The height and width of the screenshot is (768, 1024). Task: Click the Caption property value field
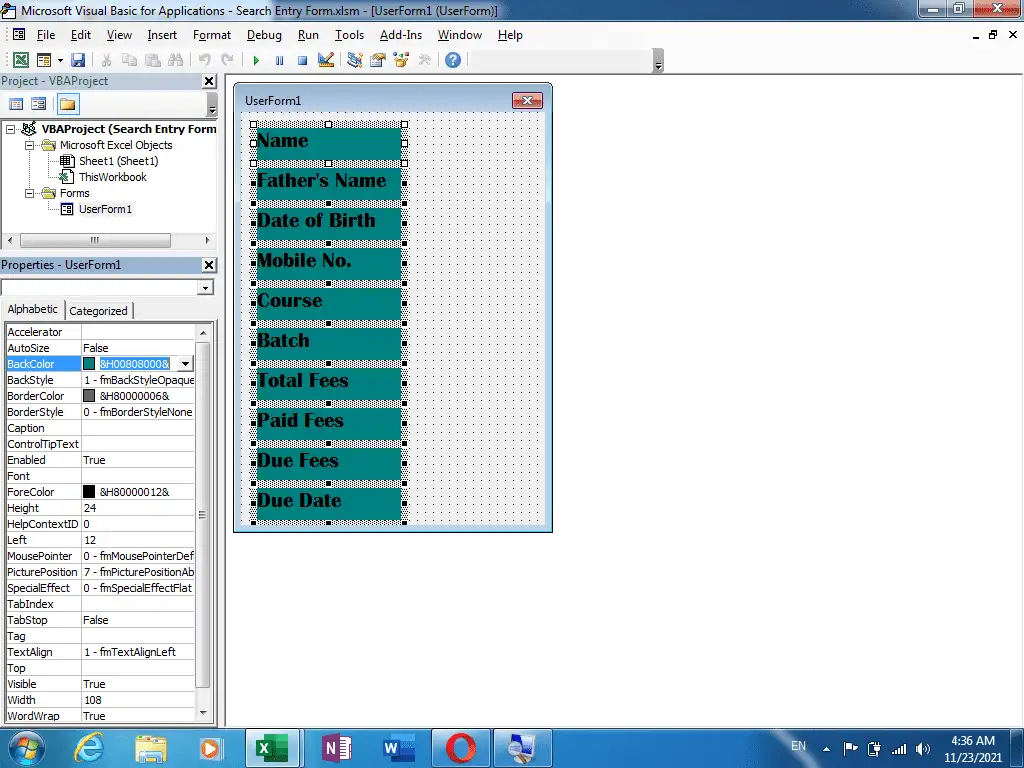pyautogui.click(x=138, y=428)
